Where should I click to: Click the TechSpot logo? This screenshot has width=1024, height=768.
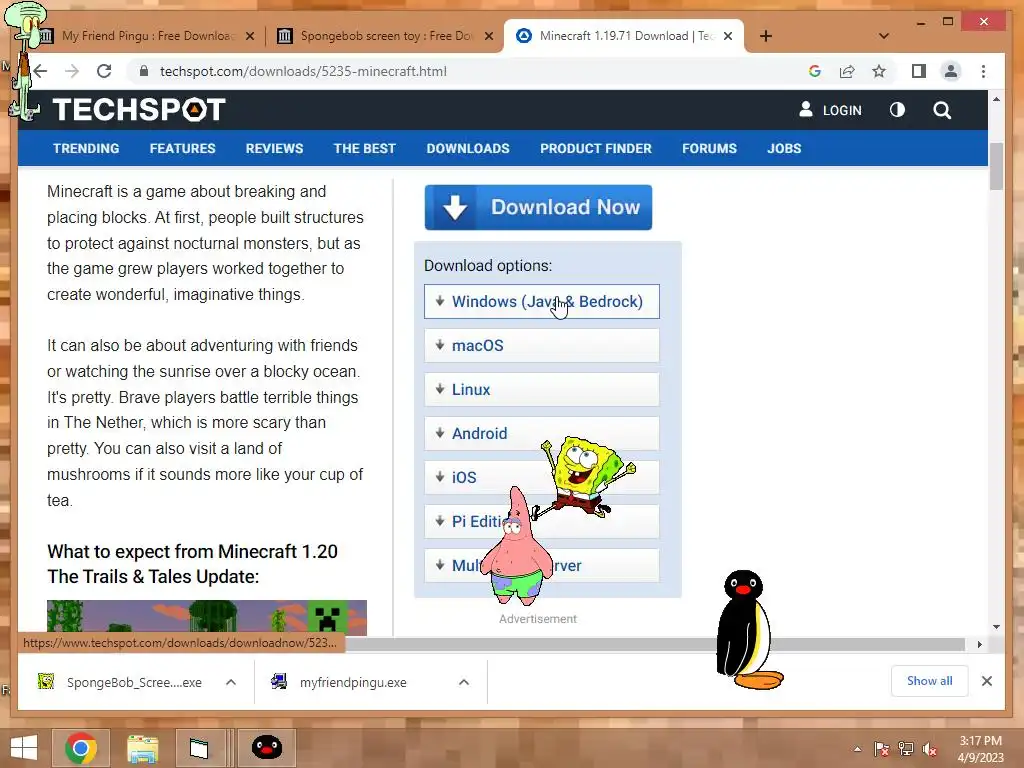pos(139,110)
